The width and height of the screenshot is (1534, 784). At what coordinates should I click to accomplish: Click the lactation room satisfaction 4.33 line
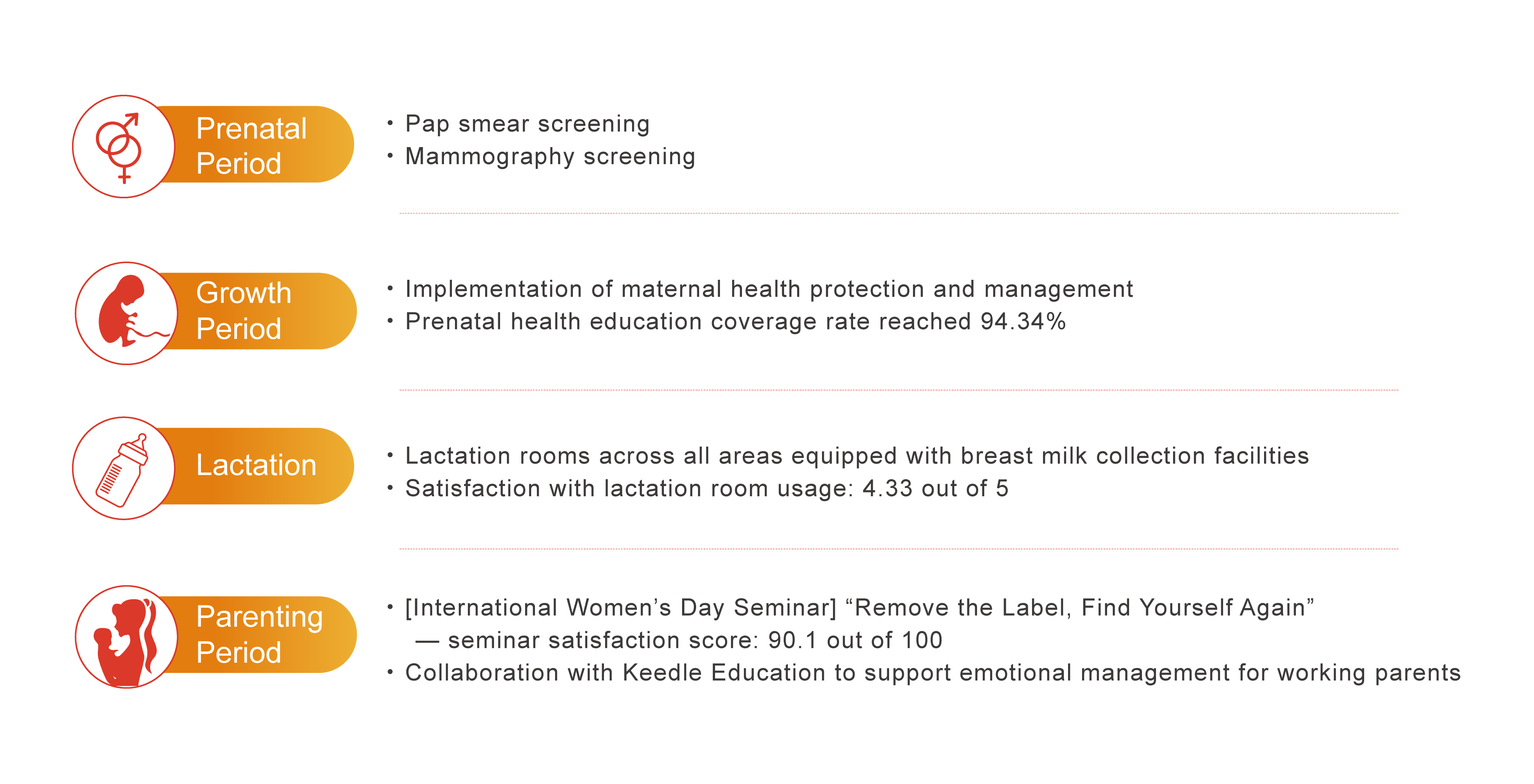(x=706, y=489)
